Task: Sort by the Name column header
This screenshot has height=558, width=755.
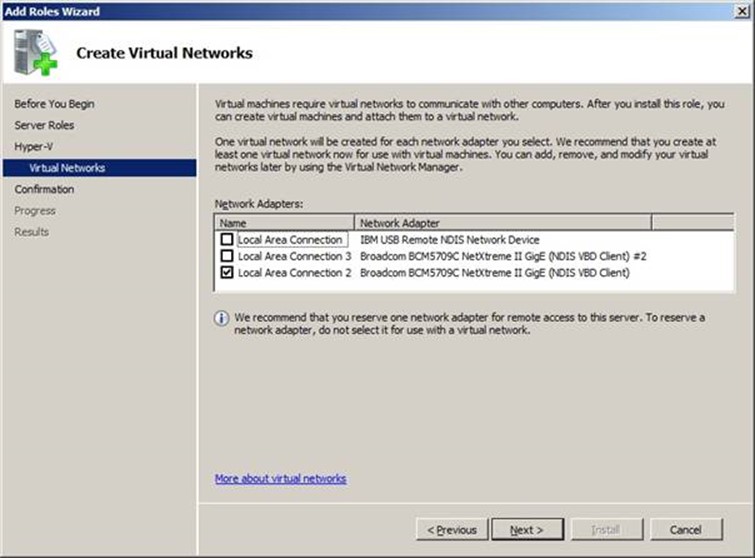Action: tap(285, 223)
